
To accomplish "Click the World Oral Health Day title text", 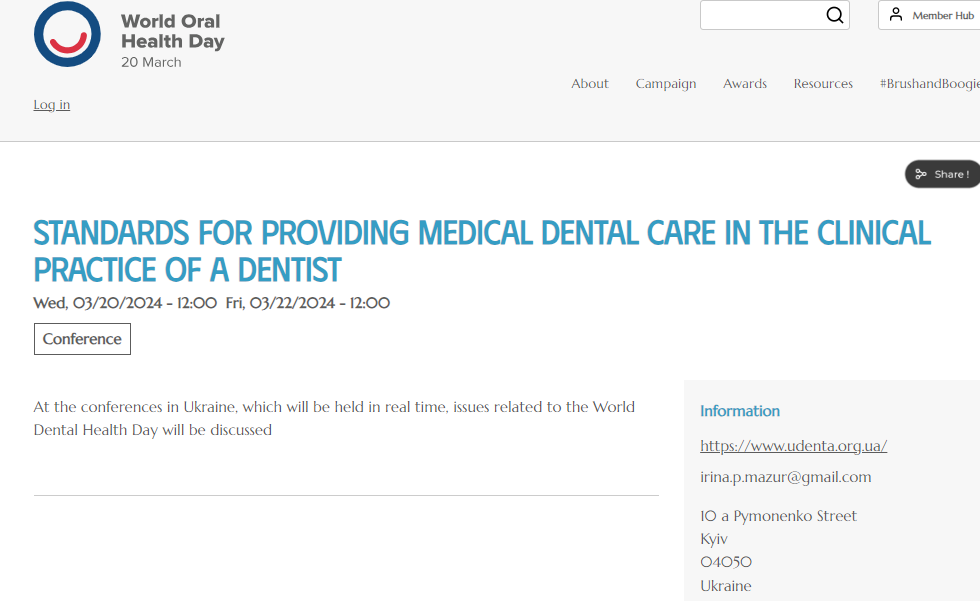I will 172,31.
